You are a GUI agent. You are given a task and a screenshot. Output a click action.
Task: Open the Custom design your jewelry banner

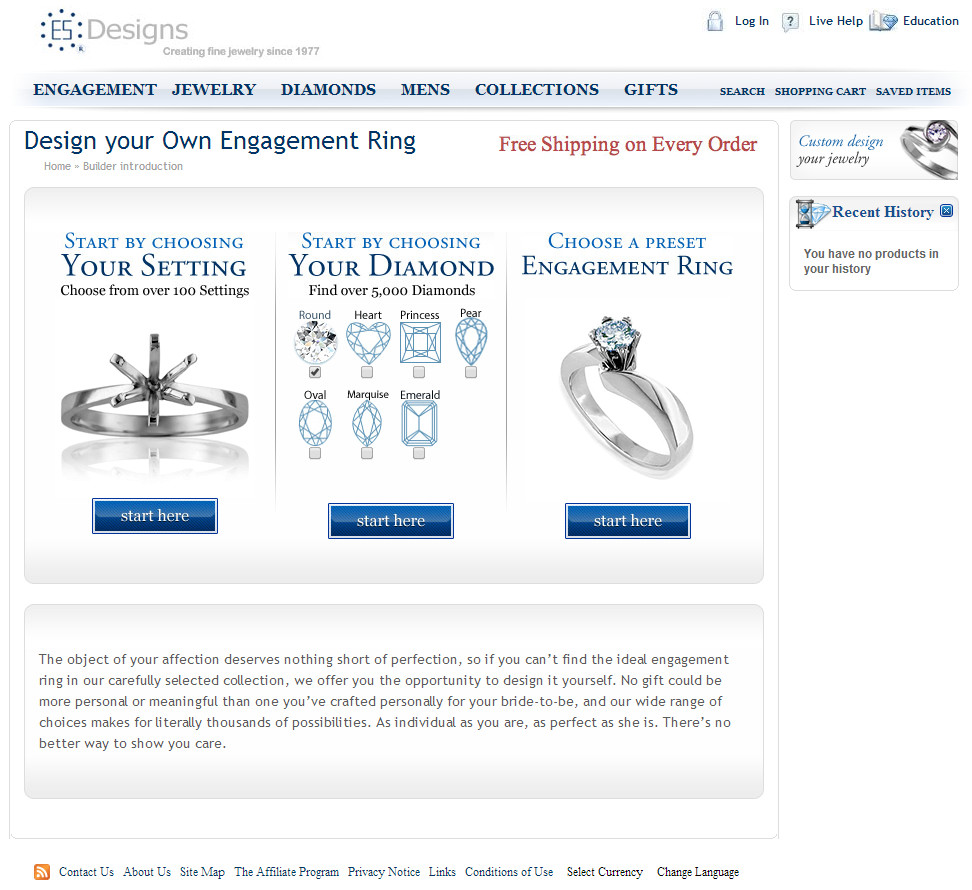pyautogui.click(x=874, y=150)
